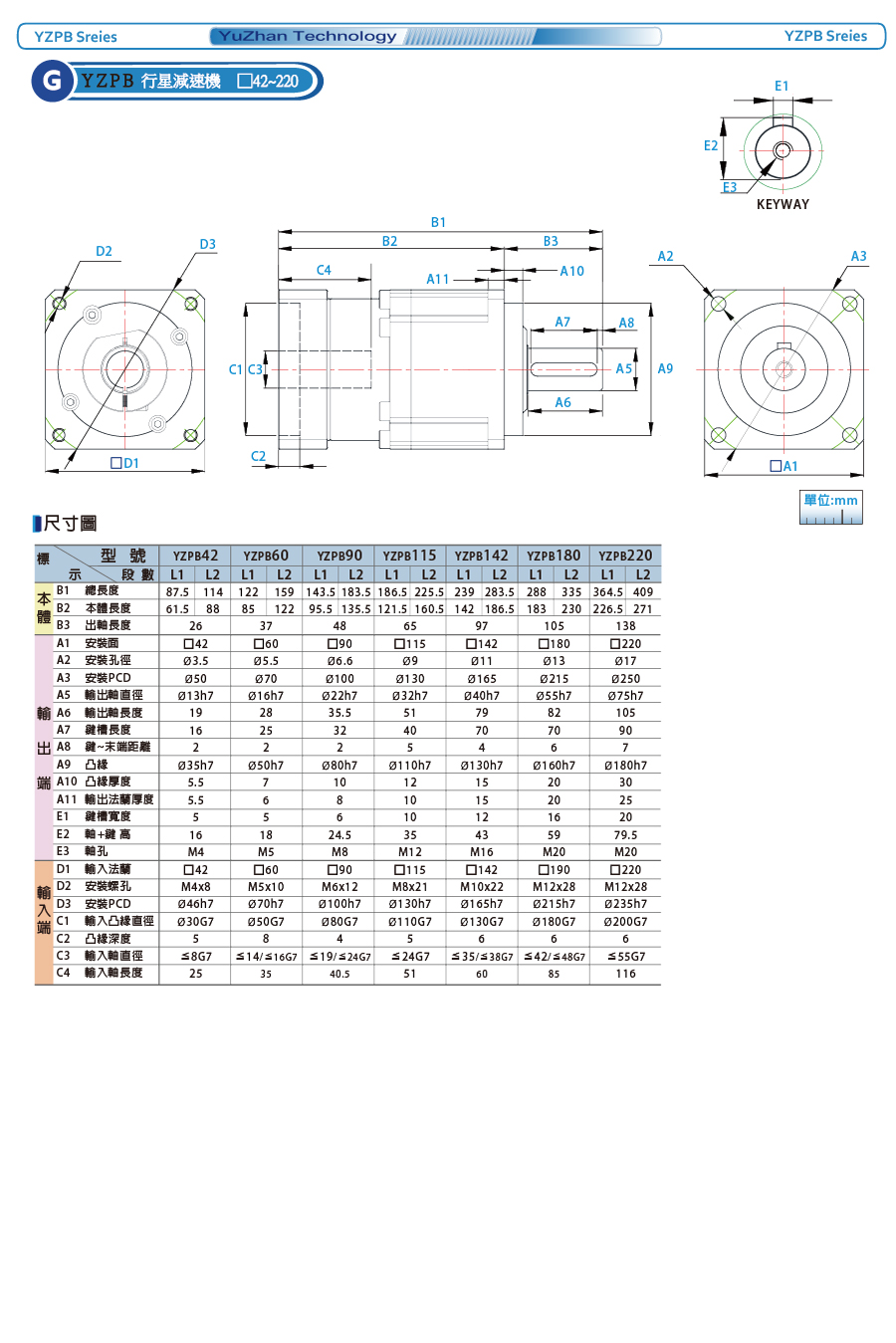Click the B1 dimension label in side view
896x1343 pixels.
438,222
